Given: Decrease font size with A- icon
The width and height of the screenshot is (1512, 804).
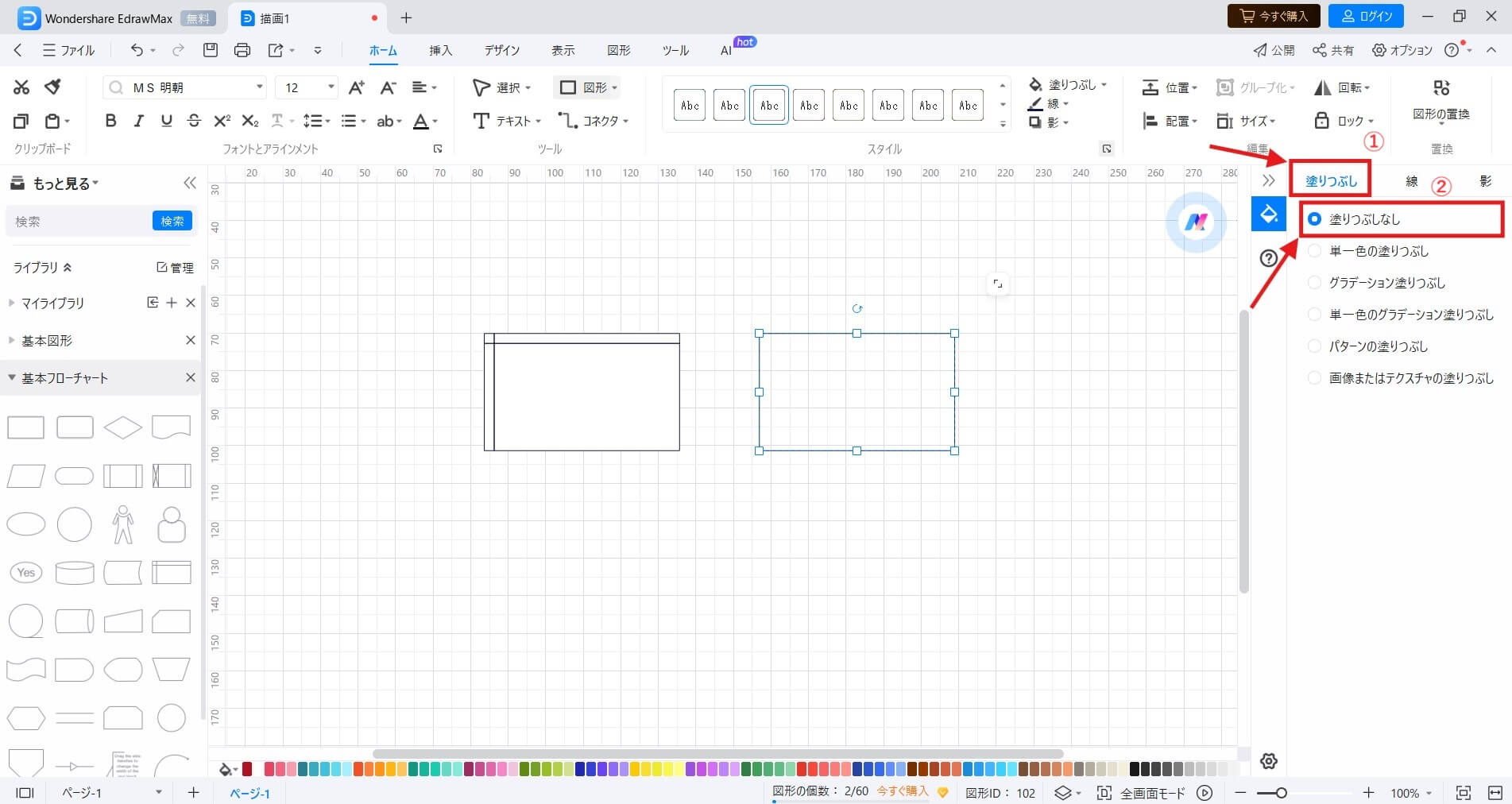Looking at the screenshot, I should [388, 87].
